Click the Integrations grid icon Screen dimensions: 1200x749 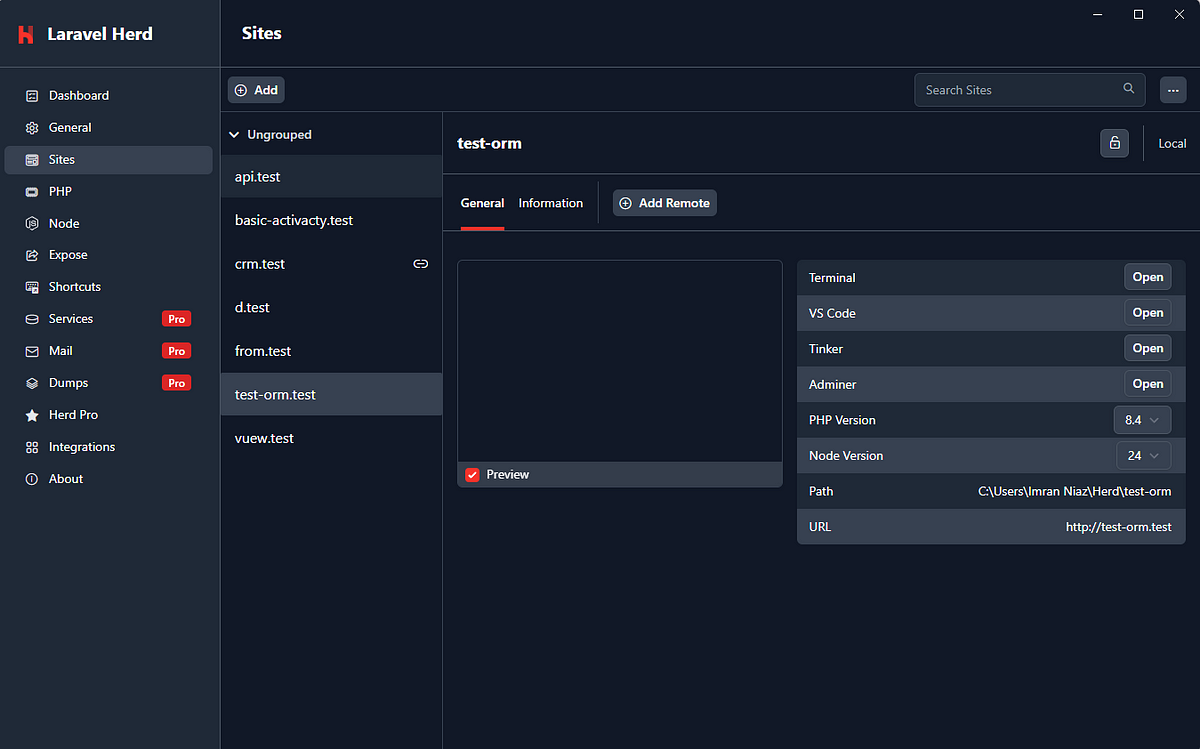click(32, 447)
